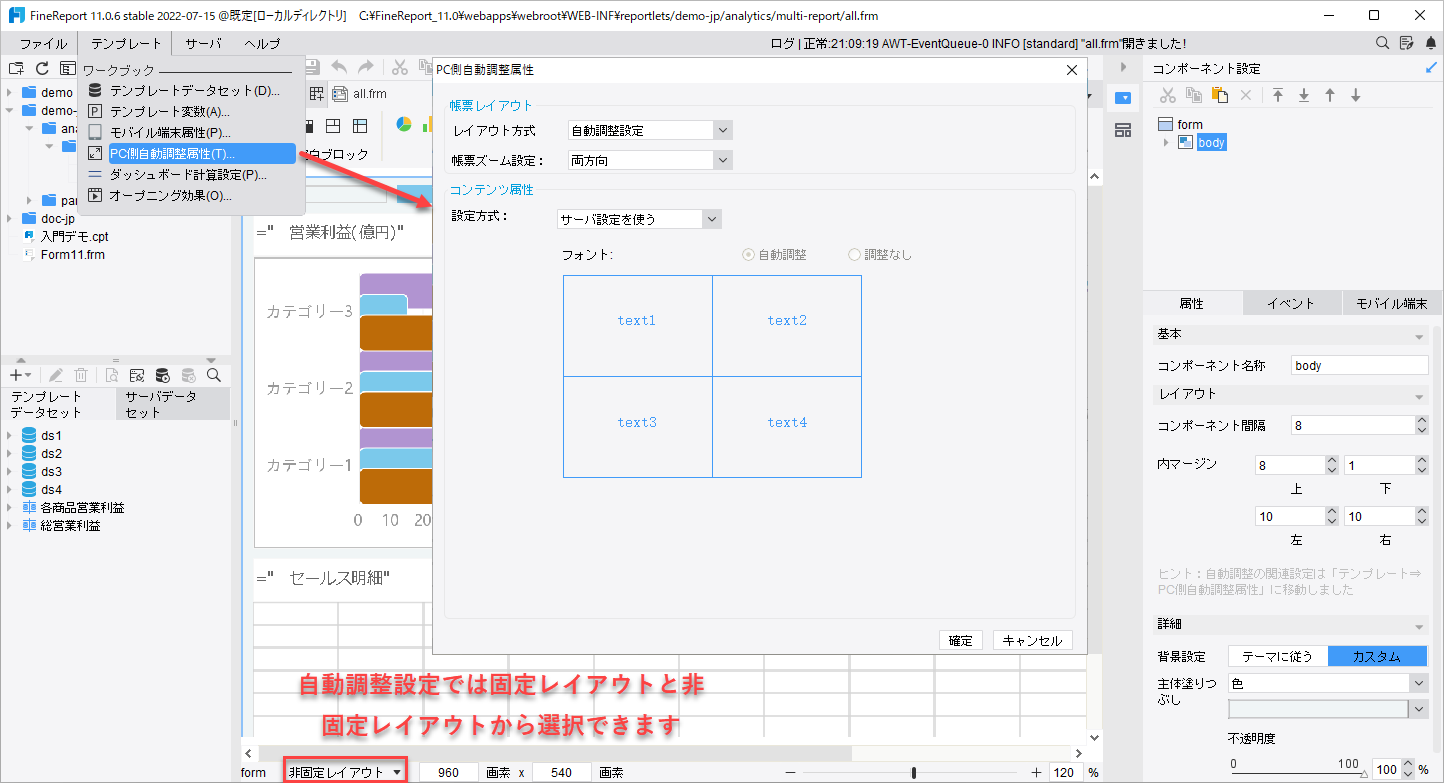Select オープニング効果(O)... menu entry
The height and width of the screenshot is (783, 1444).
coord(170,195)
